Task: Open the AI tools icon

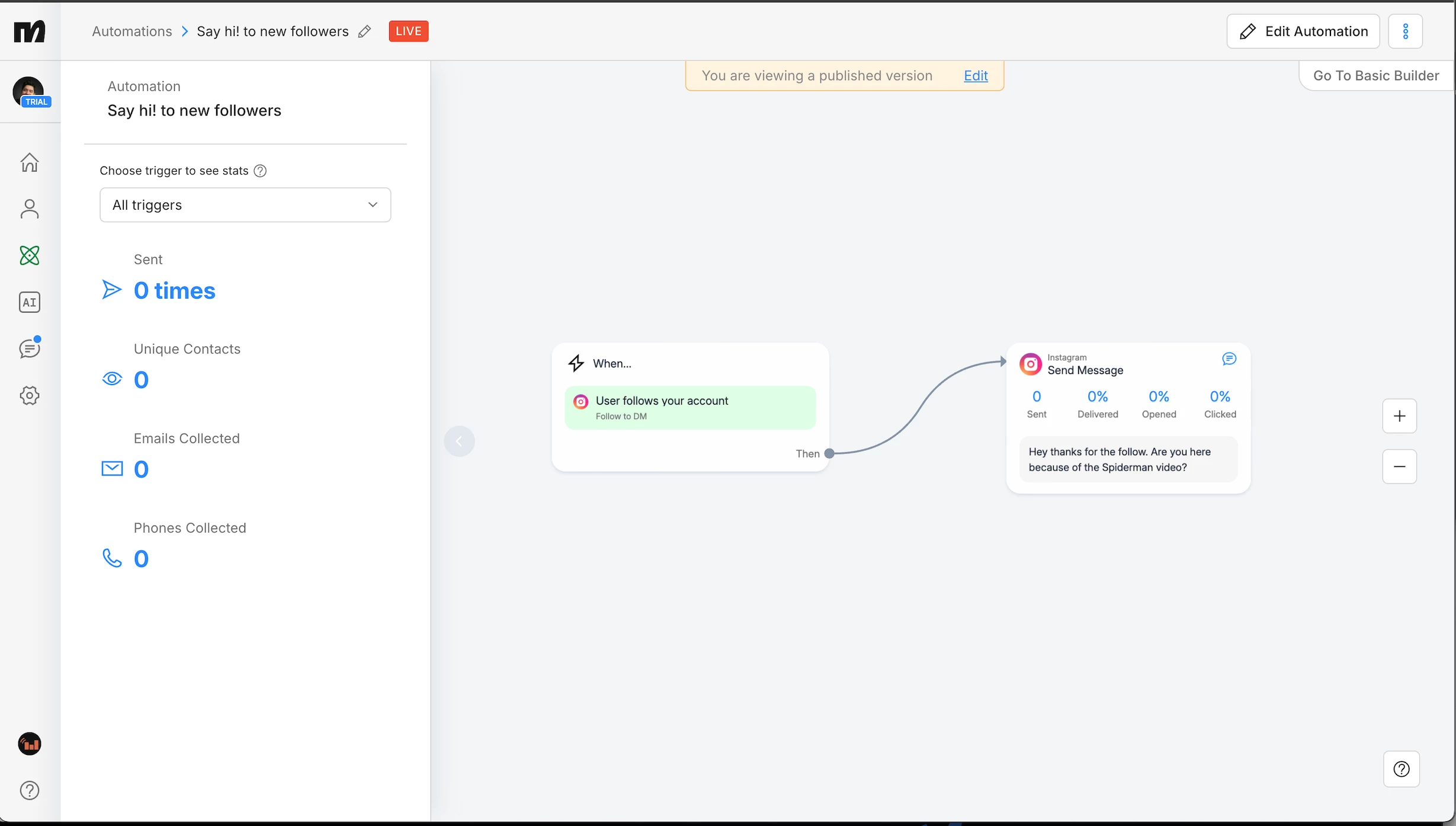Action: tap(30, 302)
